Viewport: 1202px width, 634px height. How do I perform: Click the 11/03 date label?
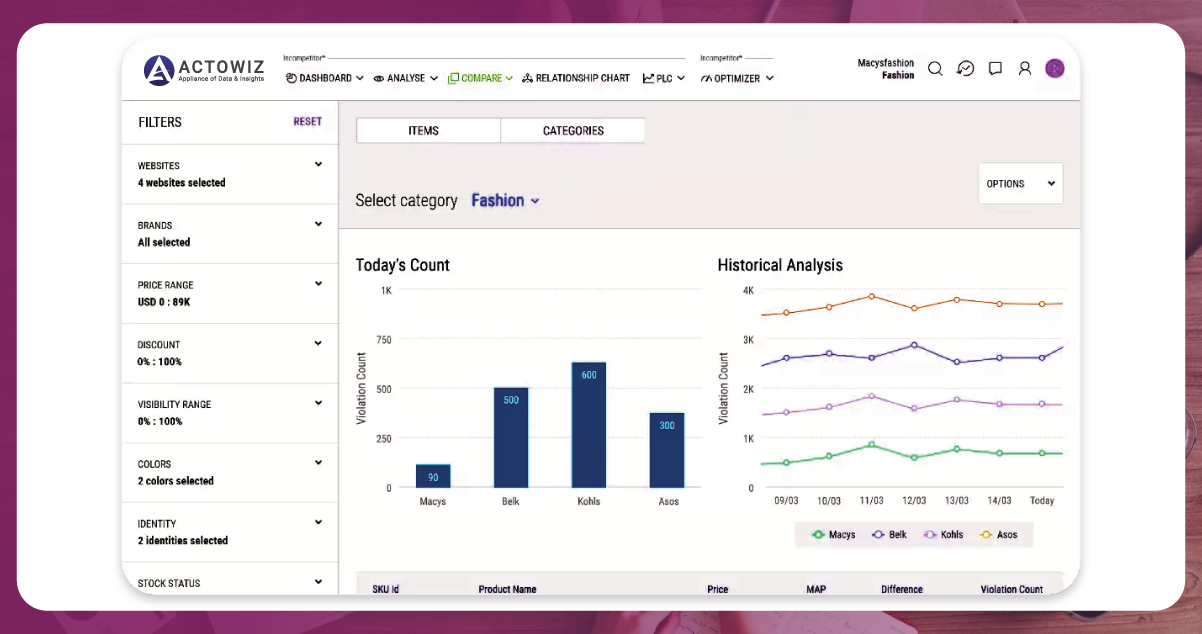coord(871,501)
